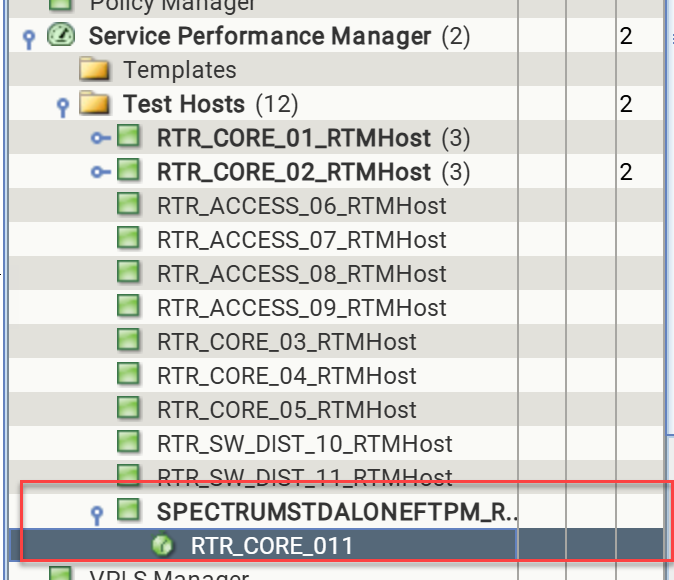Click the green icon of RTR_CORE_05_RTMHost
The width and height of the screenshot is (674, 580).
[x=128, y=408]
